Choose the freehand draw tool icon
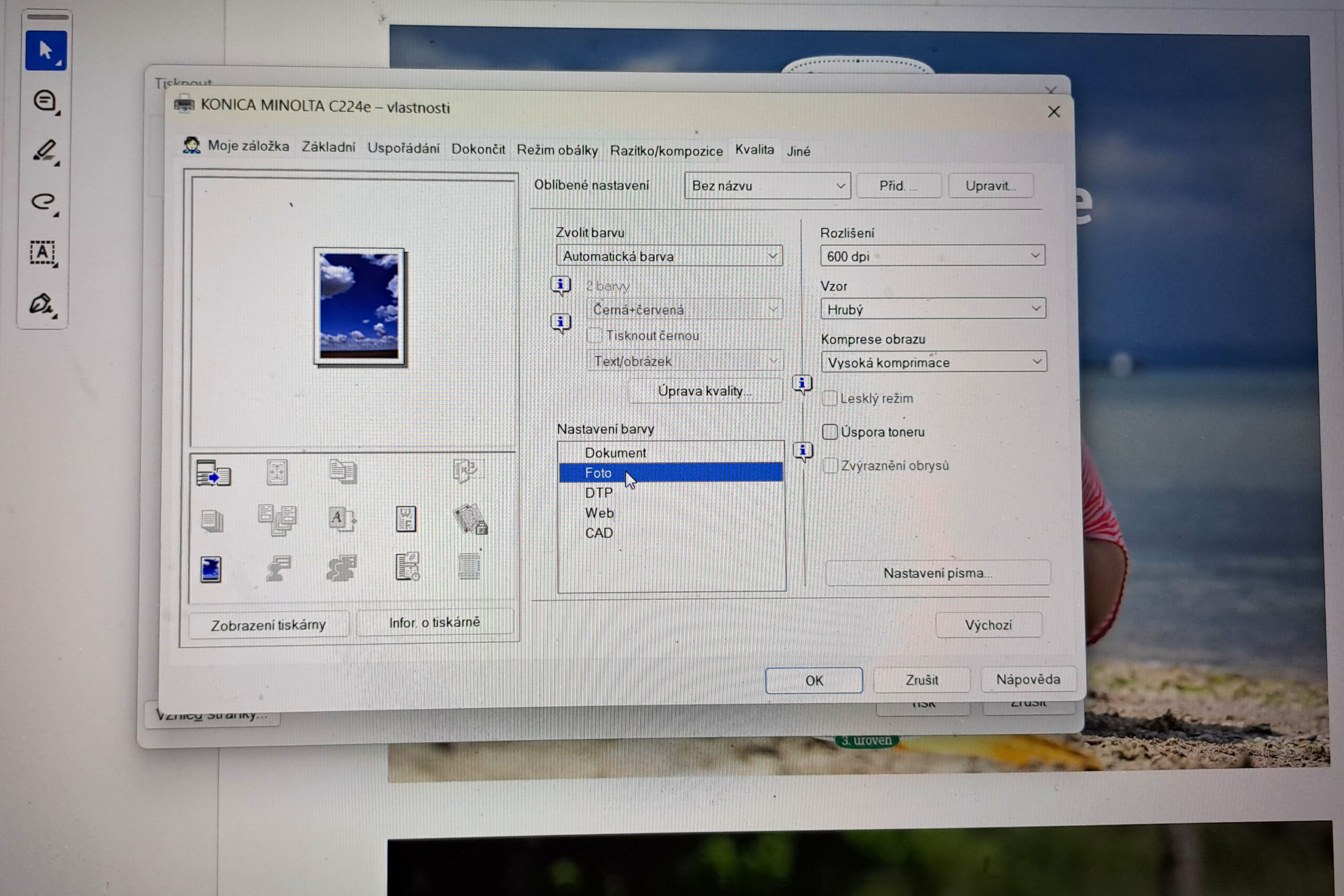The height and width of the screenshot is (896, 1344). [44, 202]
